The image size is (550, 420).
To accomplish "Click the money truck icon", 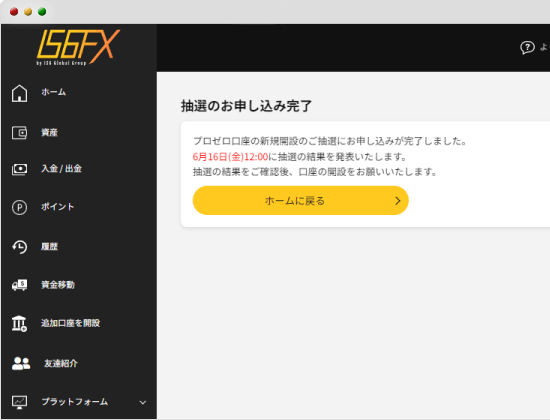I will pos(19,285).
